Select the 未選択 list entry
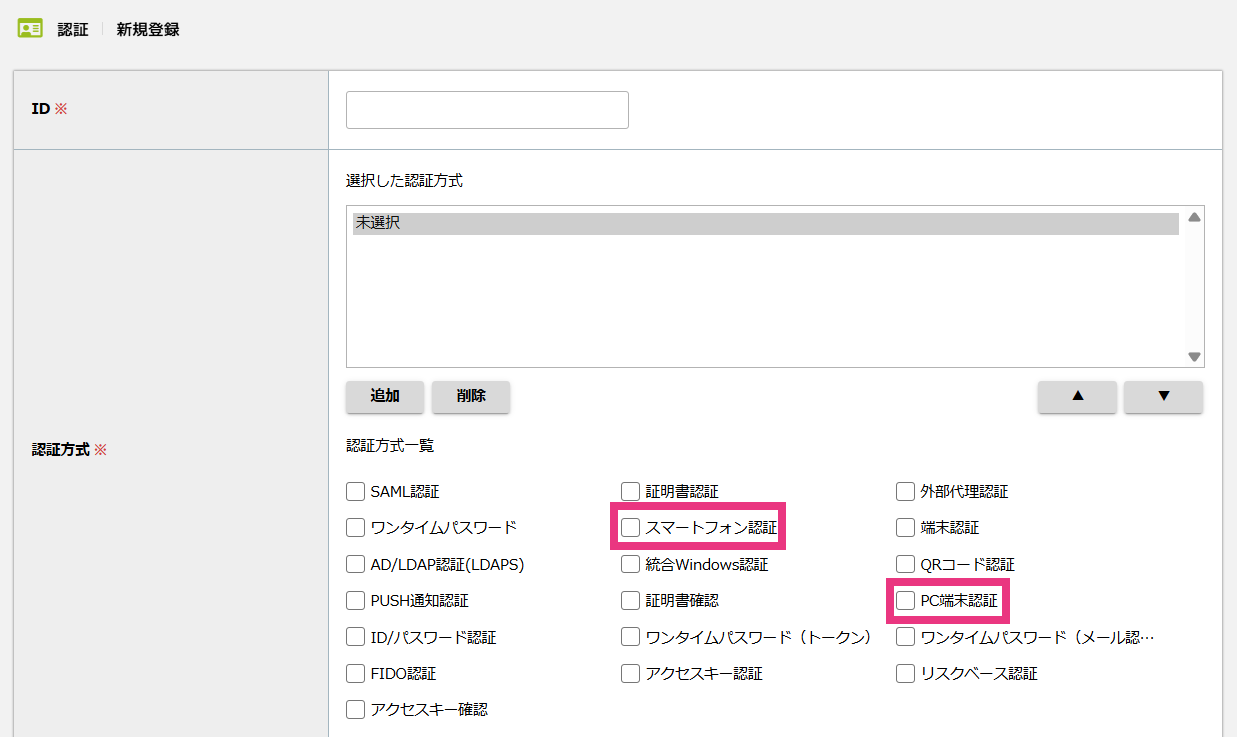 pyautogui.click(x=765, y=223)
